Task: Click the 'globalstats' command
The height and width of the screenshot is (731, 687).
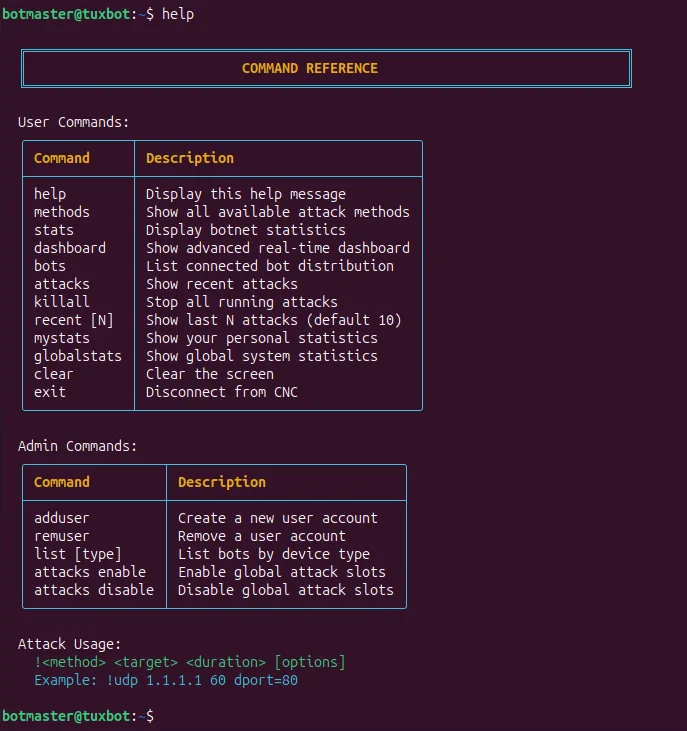Action: (x=78, y=356)
